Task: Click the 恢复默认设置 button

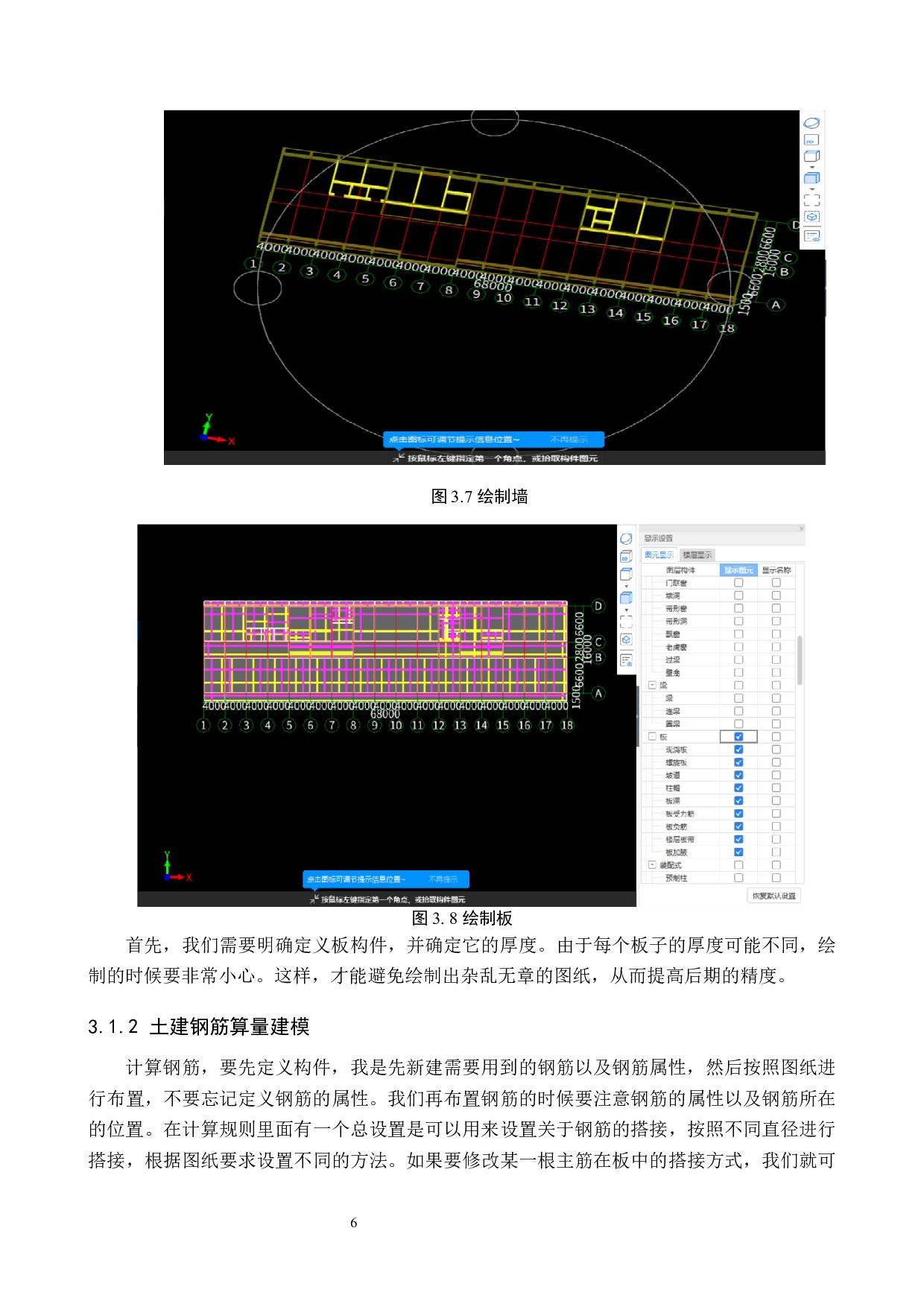Action: tap(773, 896)
